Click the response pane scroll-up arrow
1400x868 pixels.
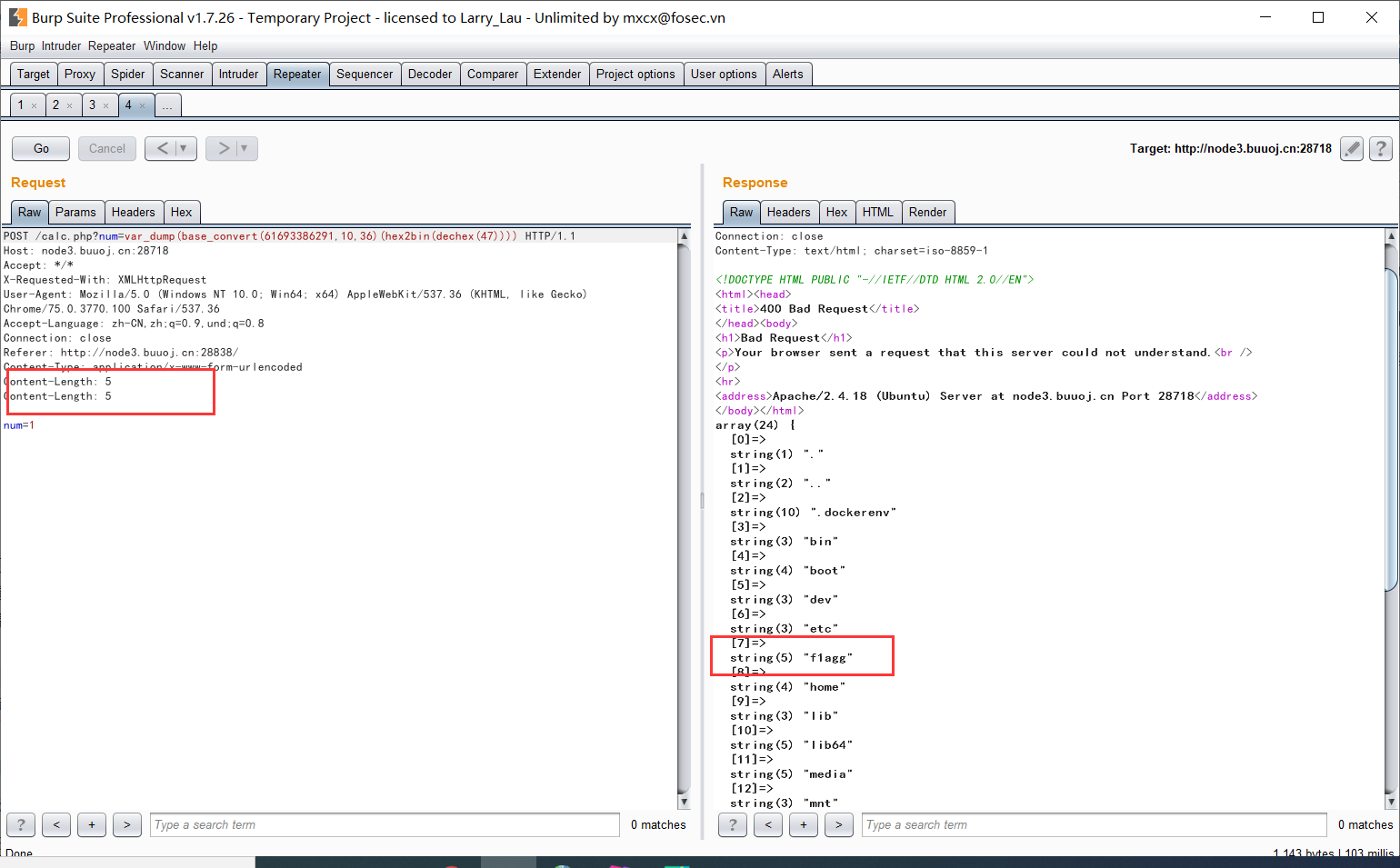[1392, 235]
